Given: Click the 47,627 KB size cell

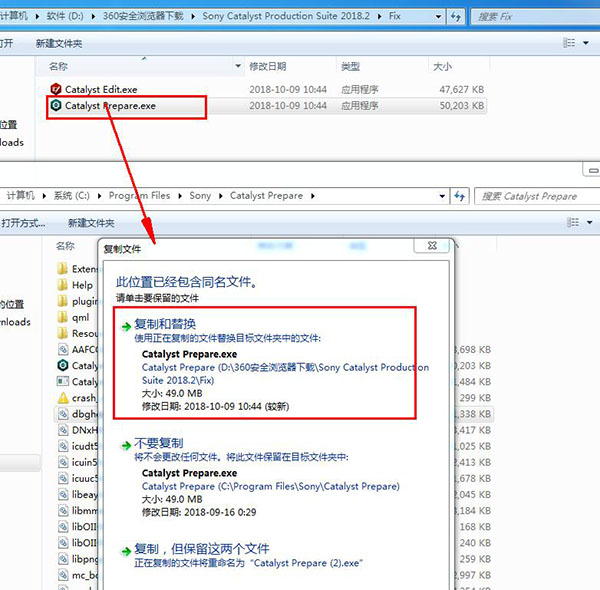Looking at the screenshot, I should (461, 90).
